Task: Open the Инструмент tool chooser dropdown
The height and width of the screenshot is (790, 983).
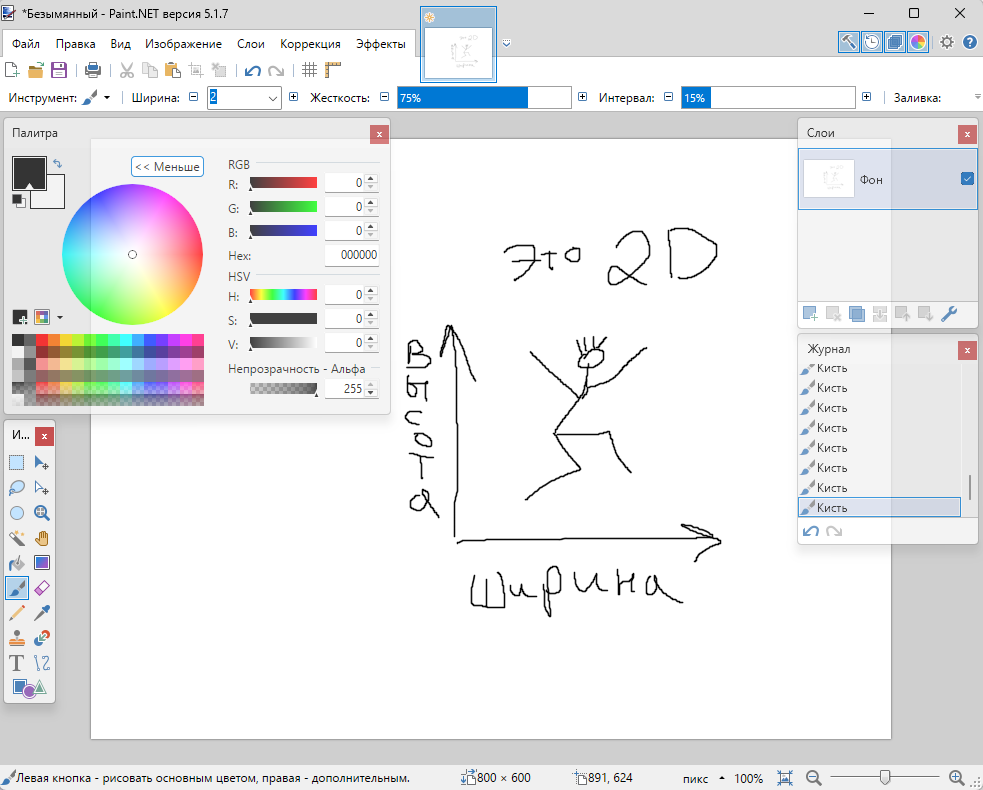Action: (x=107, y=98)
